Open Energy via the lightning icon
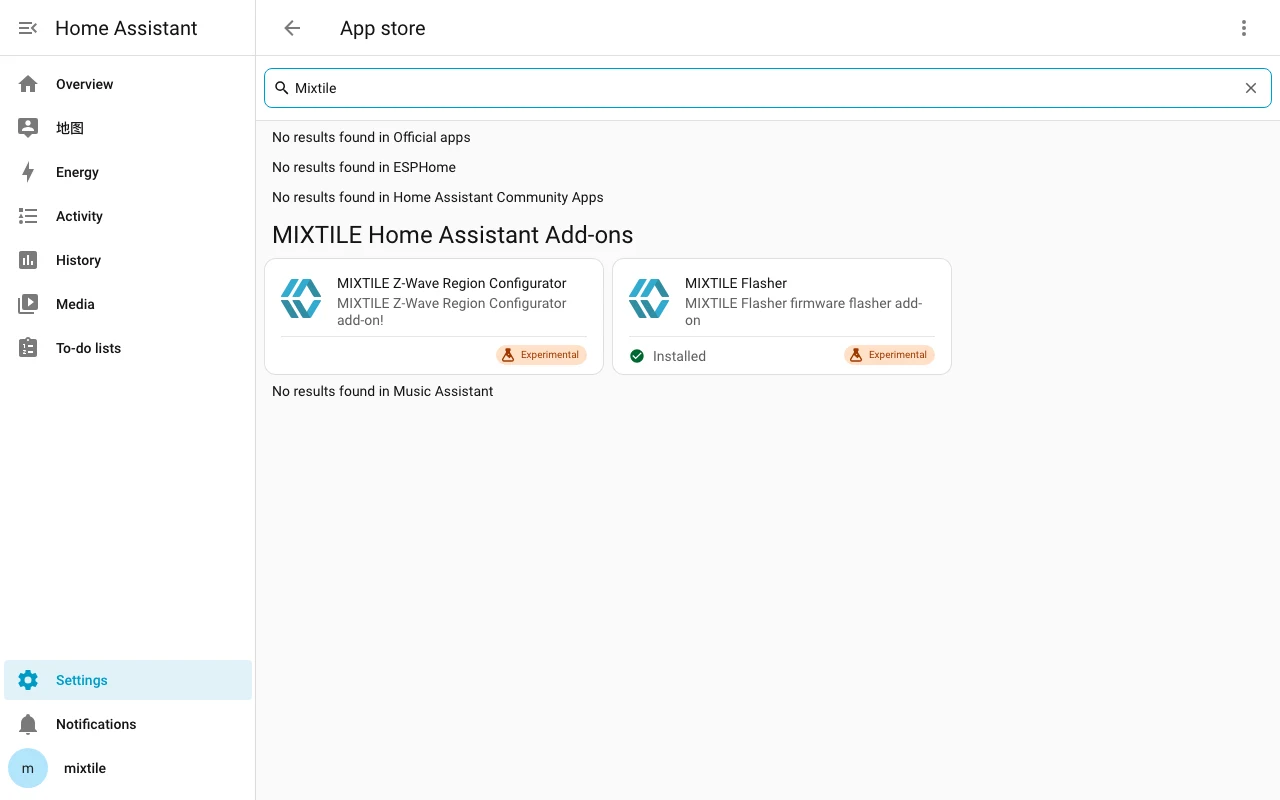The height and width of the screenshot is (800, 1280). (28, 172)
